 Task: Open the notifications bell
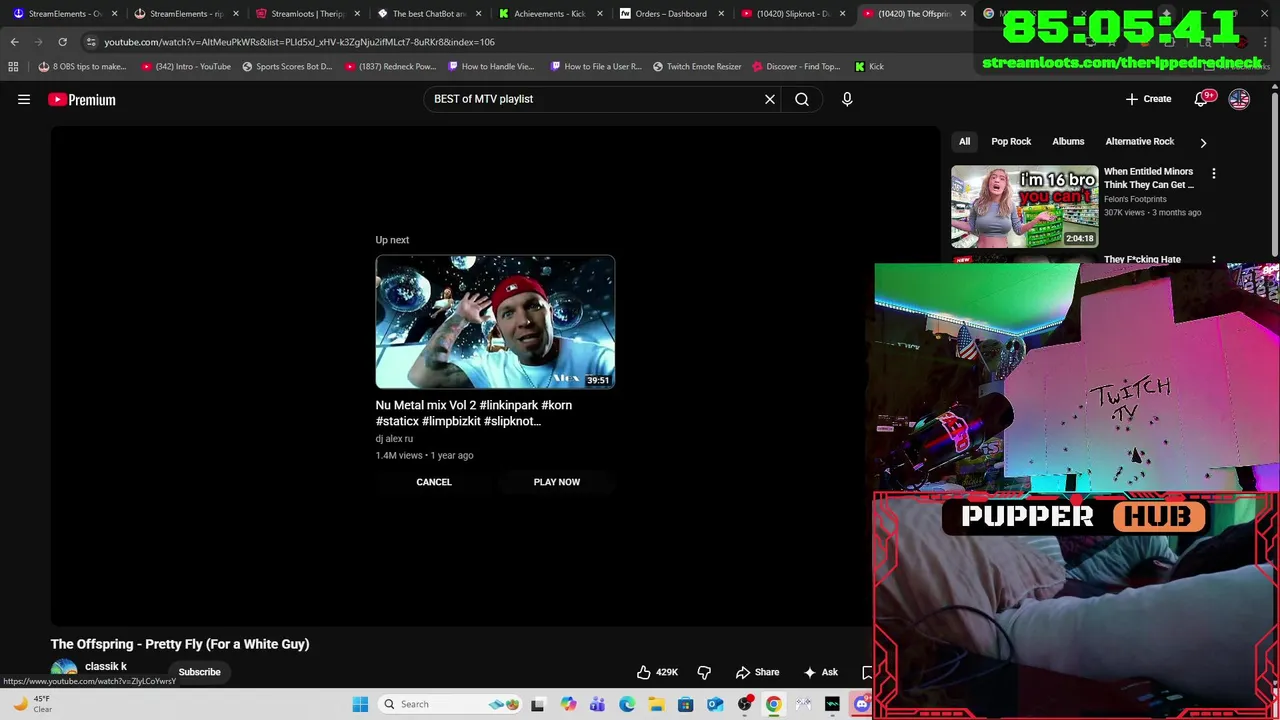[x=1202, y=99]
